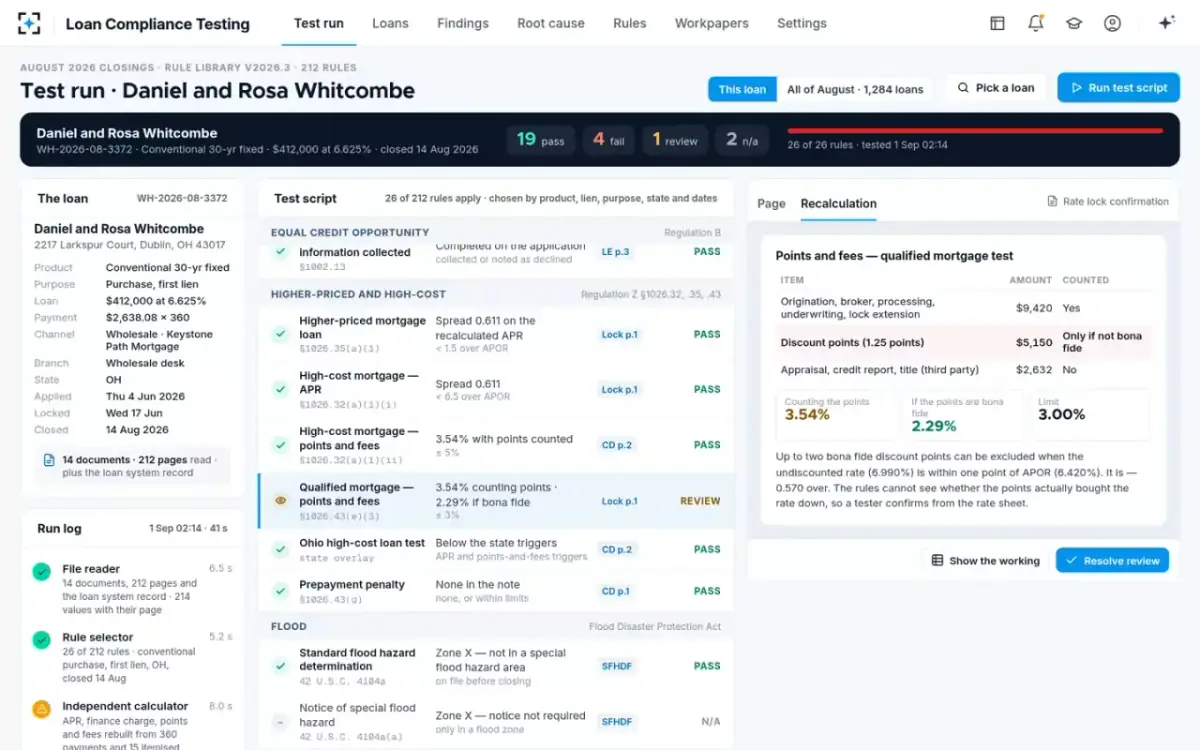Click loan number WH-2026-08-3372 in The loan panel
Screen dimensions: 1200x750
182,199
